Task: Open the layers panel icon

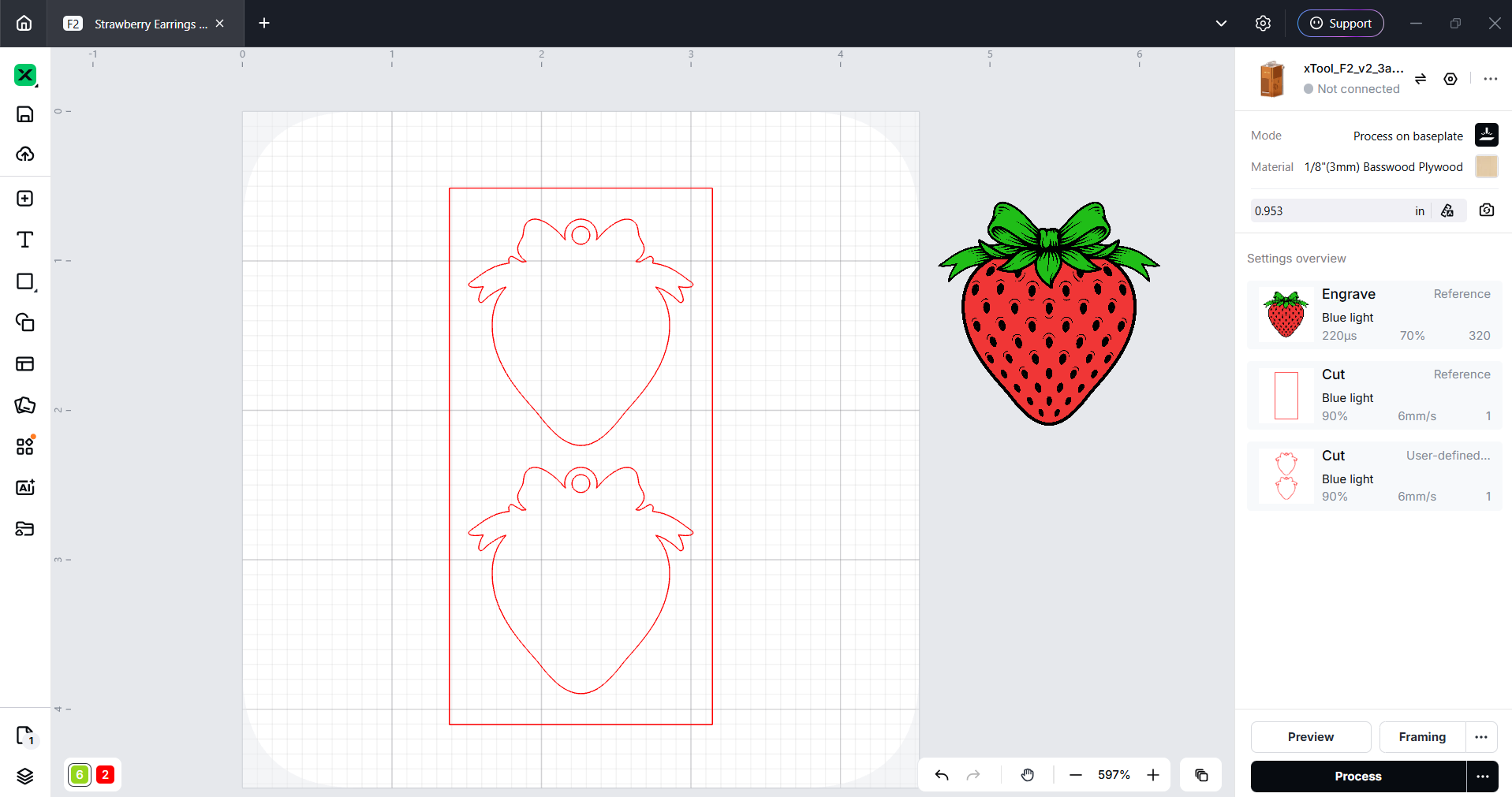Action: [x=25, y=776]
